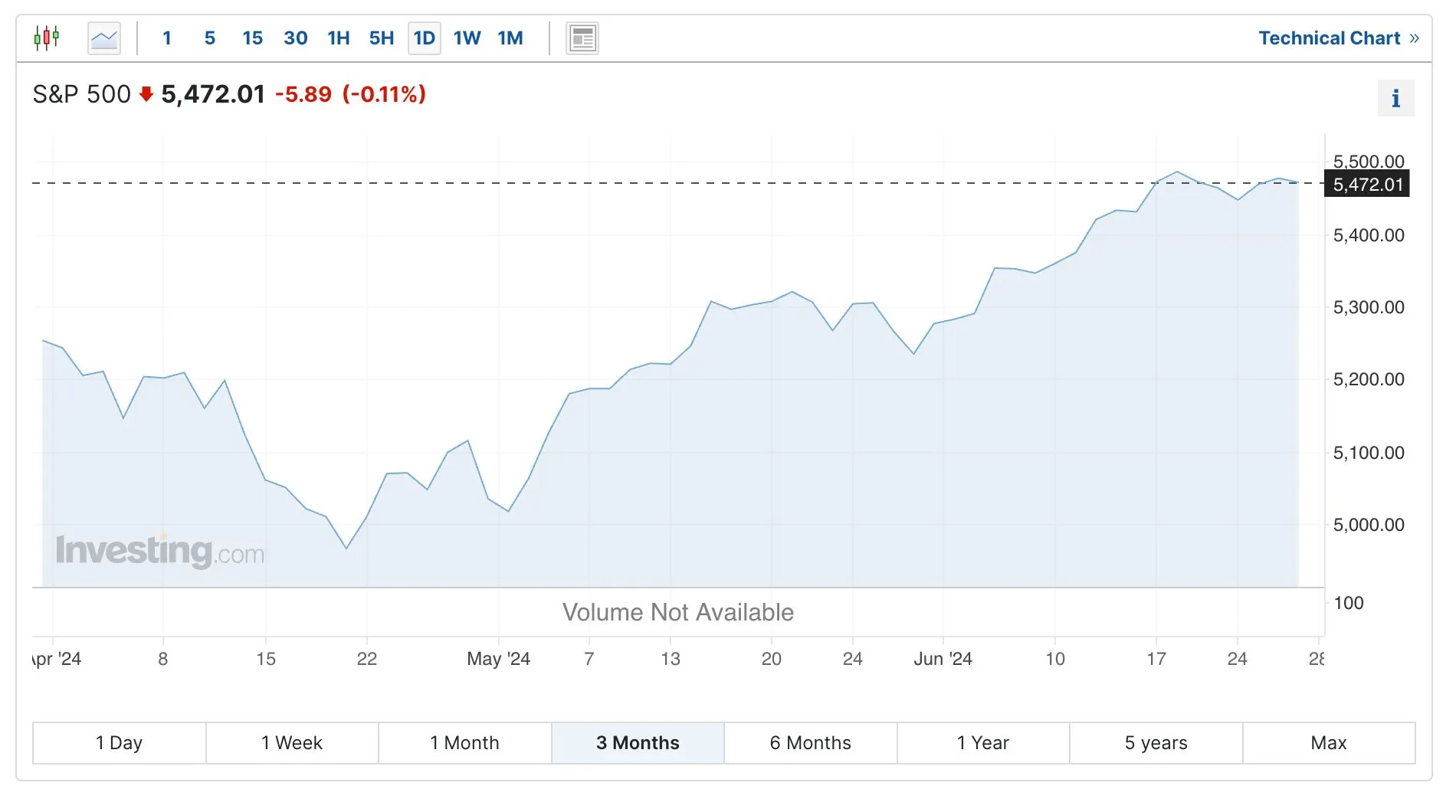1456x812 pixels.
Task: Click the info icon beside the chart
Action: pos(1395,98)
